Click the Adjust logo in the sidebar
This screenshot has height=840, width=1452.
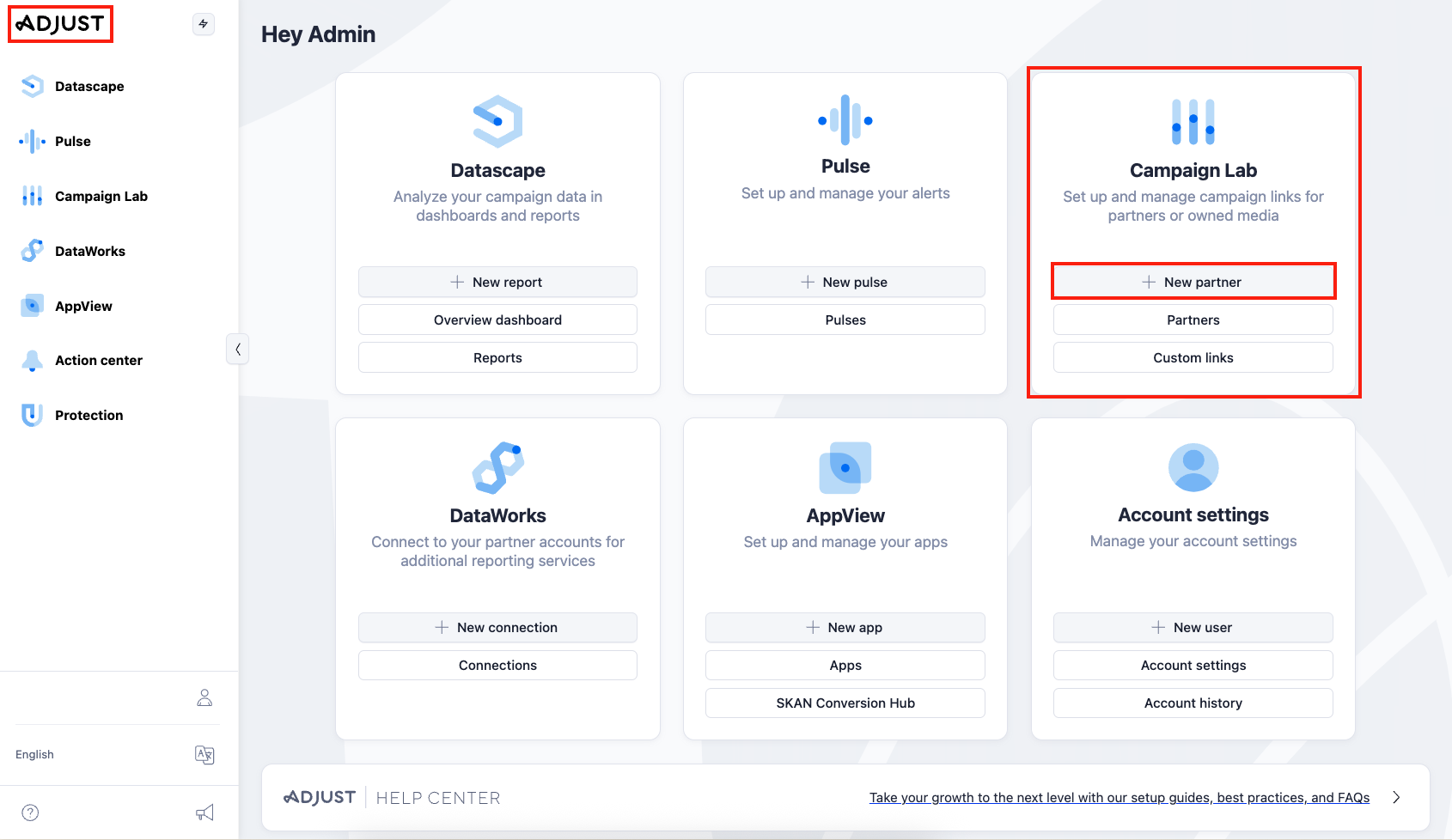61,24
